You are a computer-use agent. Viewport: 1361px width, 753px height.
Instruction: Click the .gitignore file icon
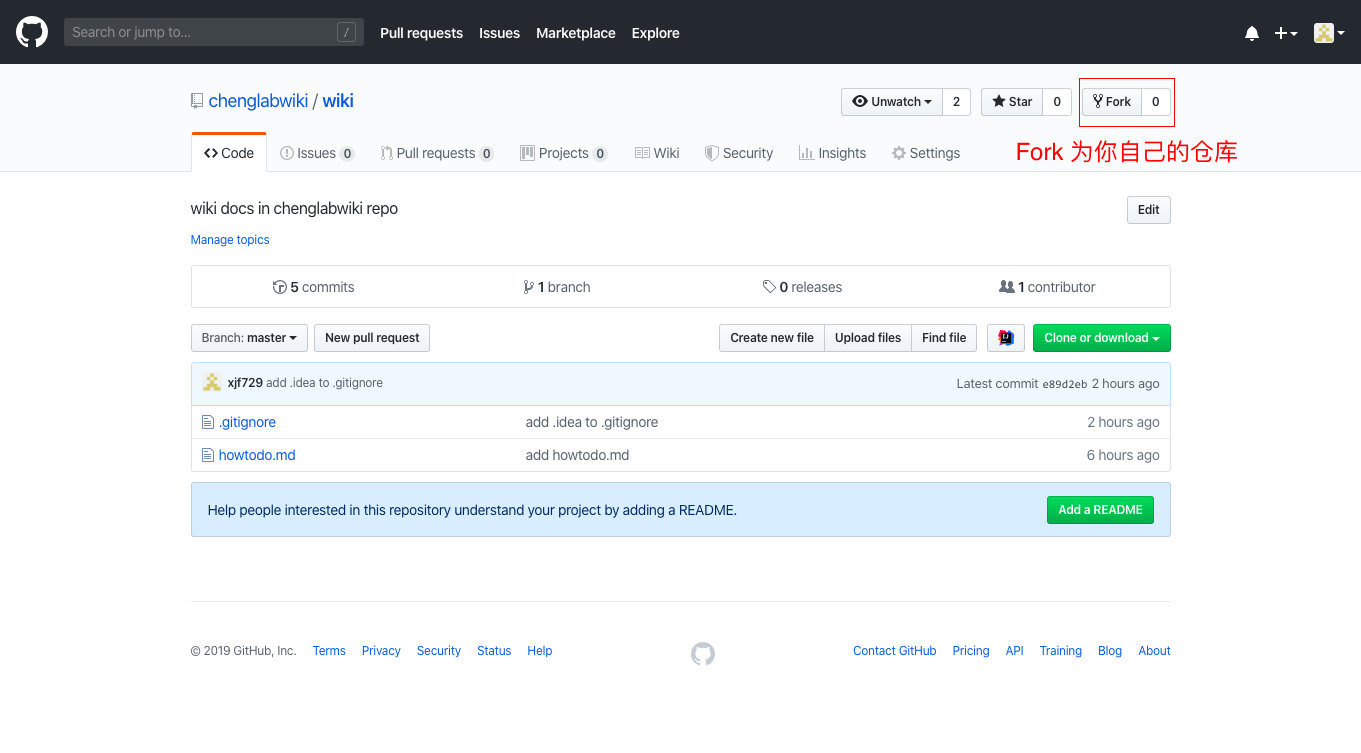(208, 422)
